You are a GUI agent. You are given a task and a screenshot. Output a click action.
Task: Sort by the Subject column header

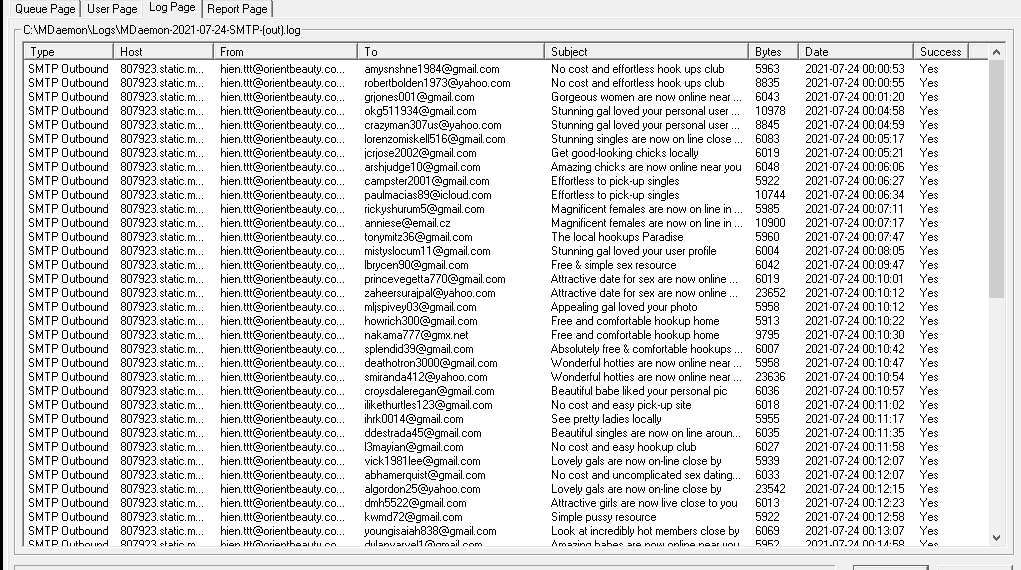pos(646,51)
